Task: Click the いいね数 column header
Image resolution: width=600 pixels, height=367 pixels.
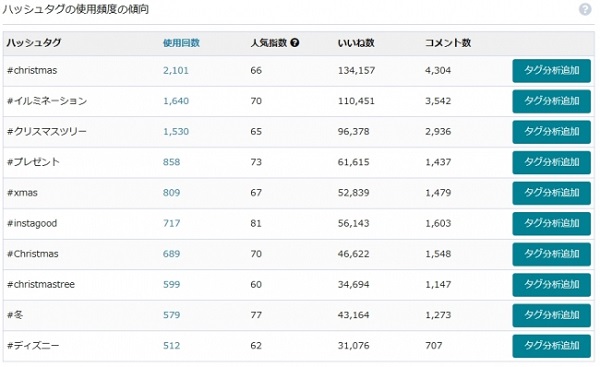Action: coord(356,43)
